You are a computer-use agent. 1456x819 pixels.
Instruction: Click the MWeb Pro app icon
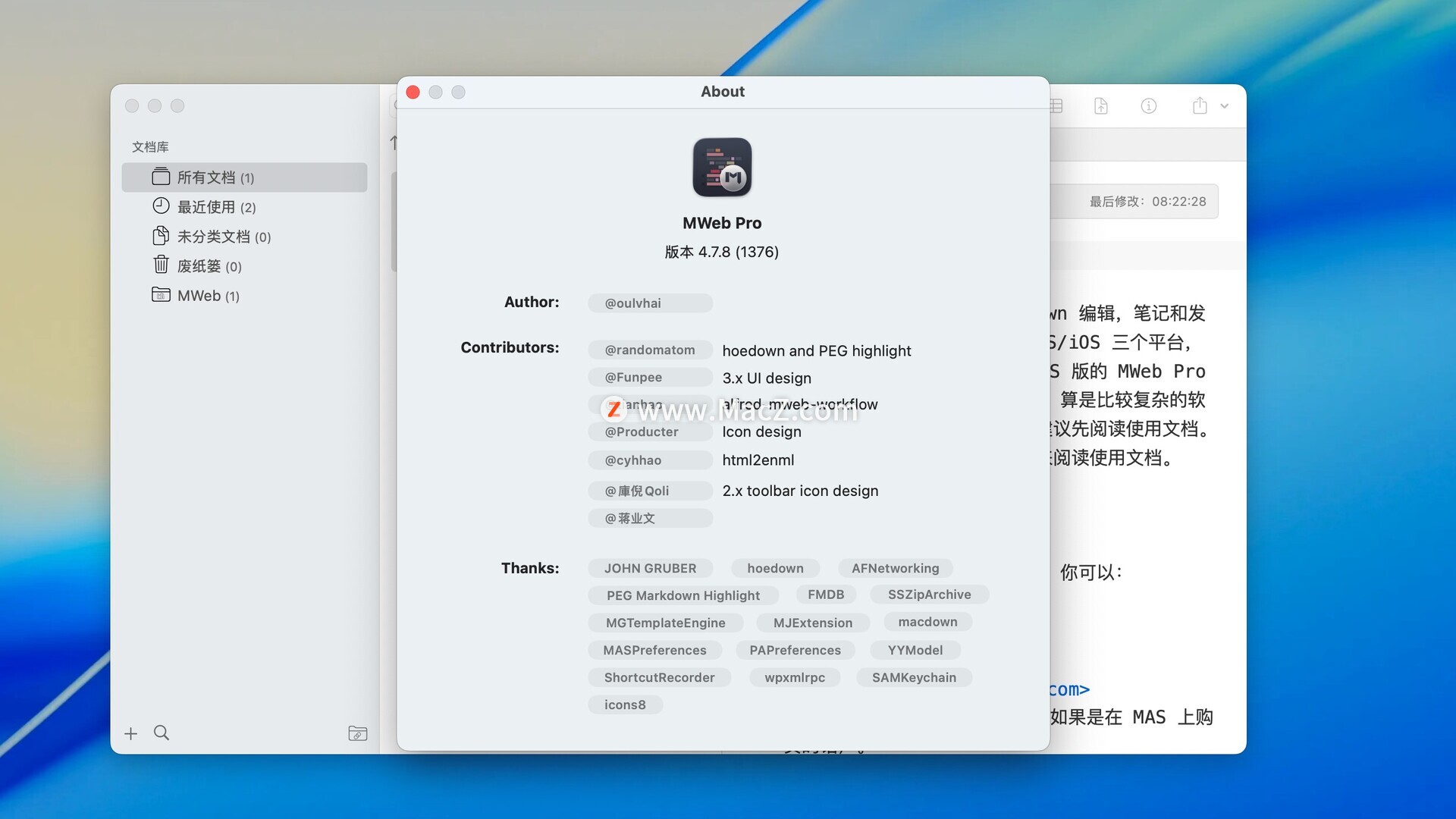pos(722,168)
